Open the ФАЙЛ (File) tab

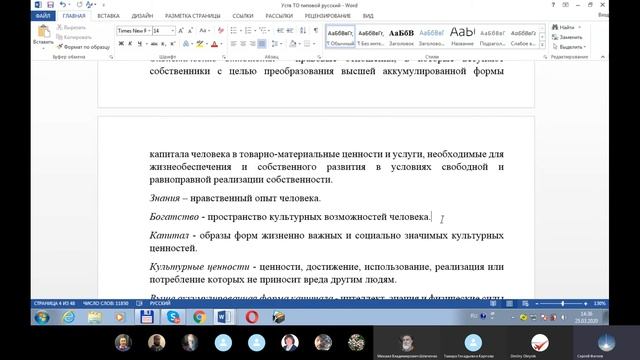click(x=43, y=16)
